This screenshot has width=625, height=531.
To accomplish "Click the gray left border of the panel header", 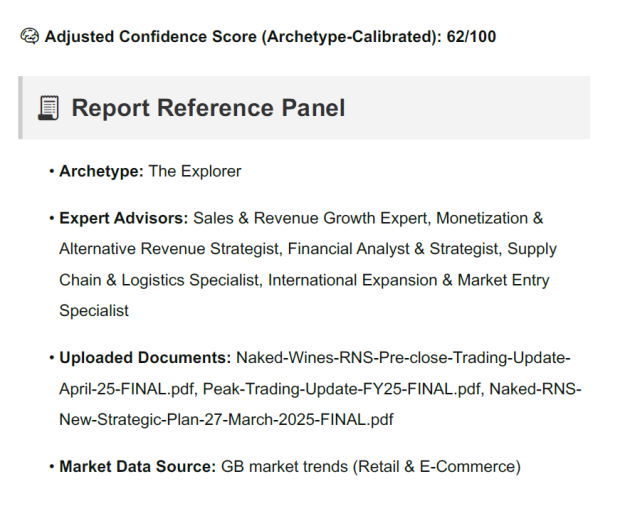I will point(20,108).
